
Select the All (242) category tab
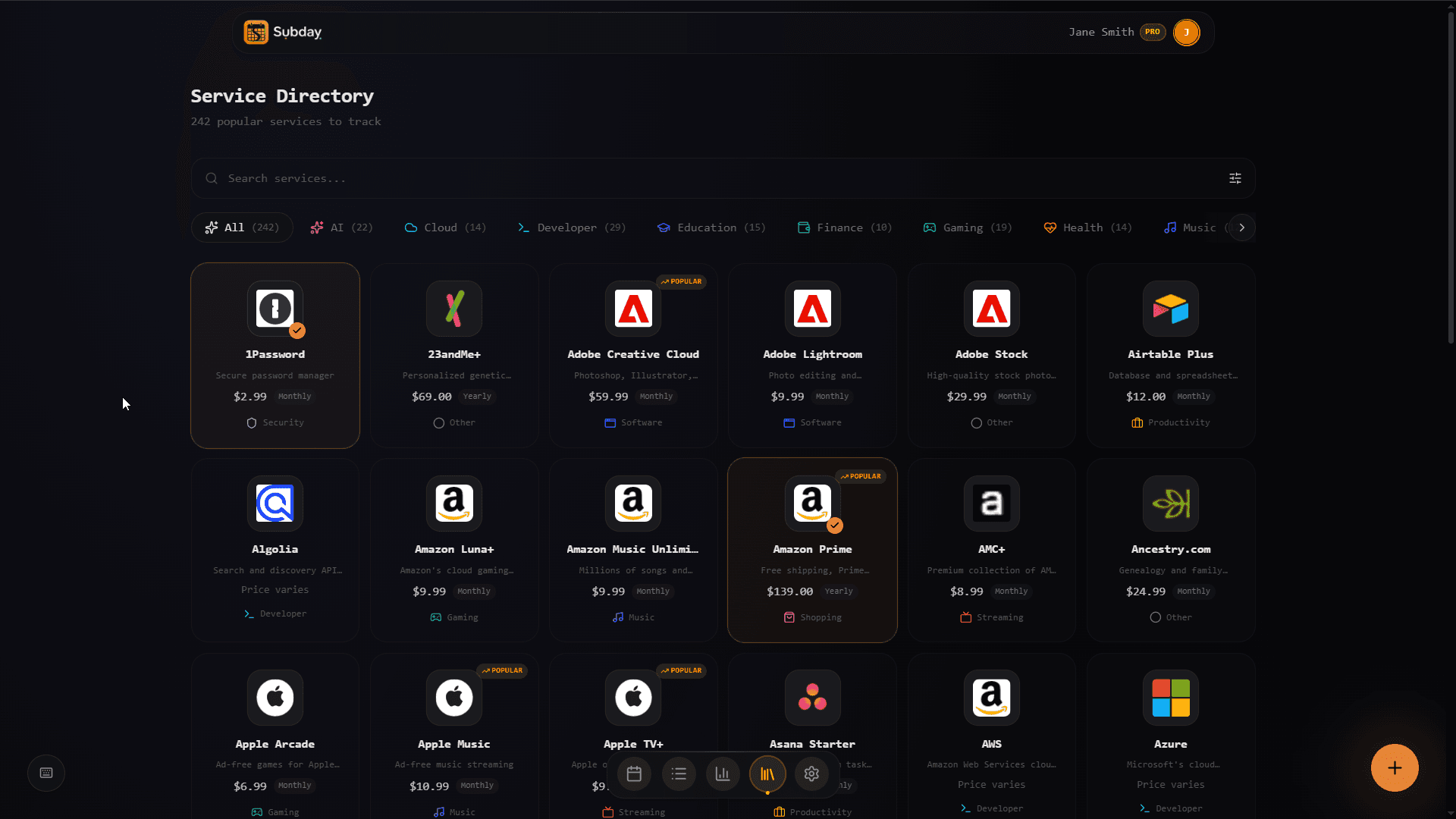pyautogui.click(x=242, y=227)
